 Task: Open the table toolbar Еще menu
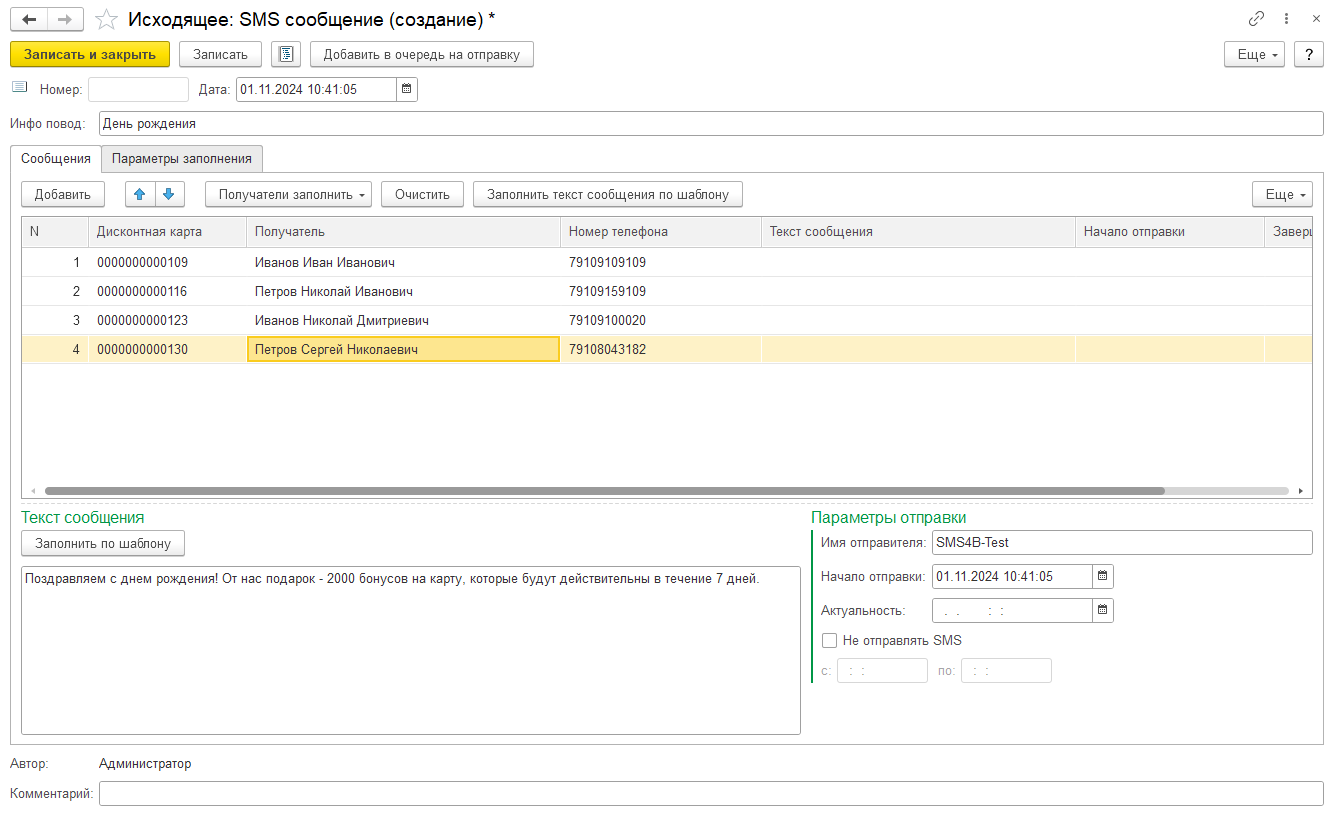coord(1282,194)
